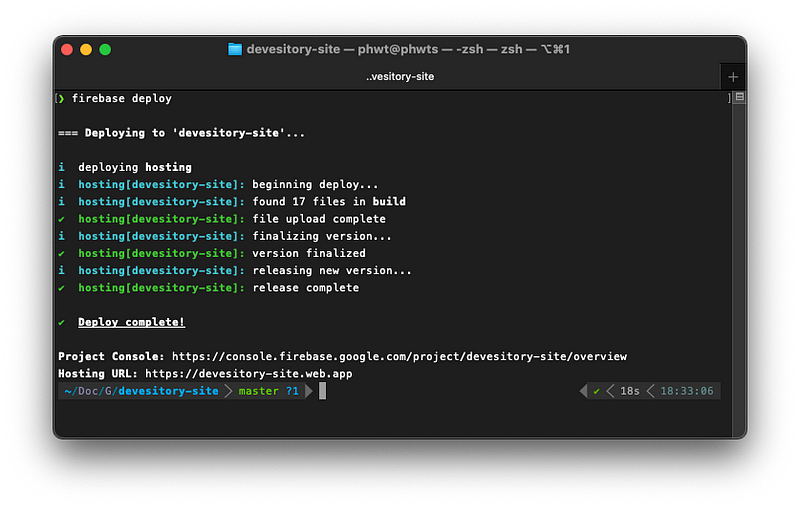Open a new tab with plus button
The image size is (800, 509).
(733, 77)
